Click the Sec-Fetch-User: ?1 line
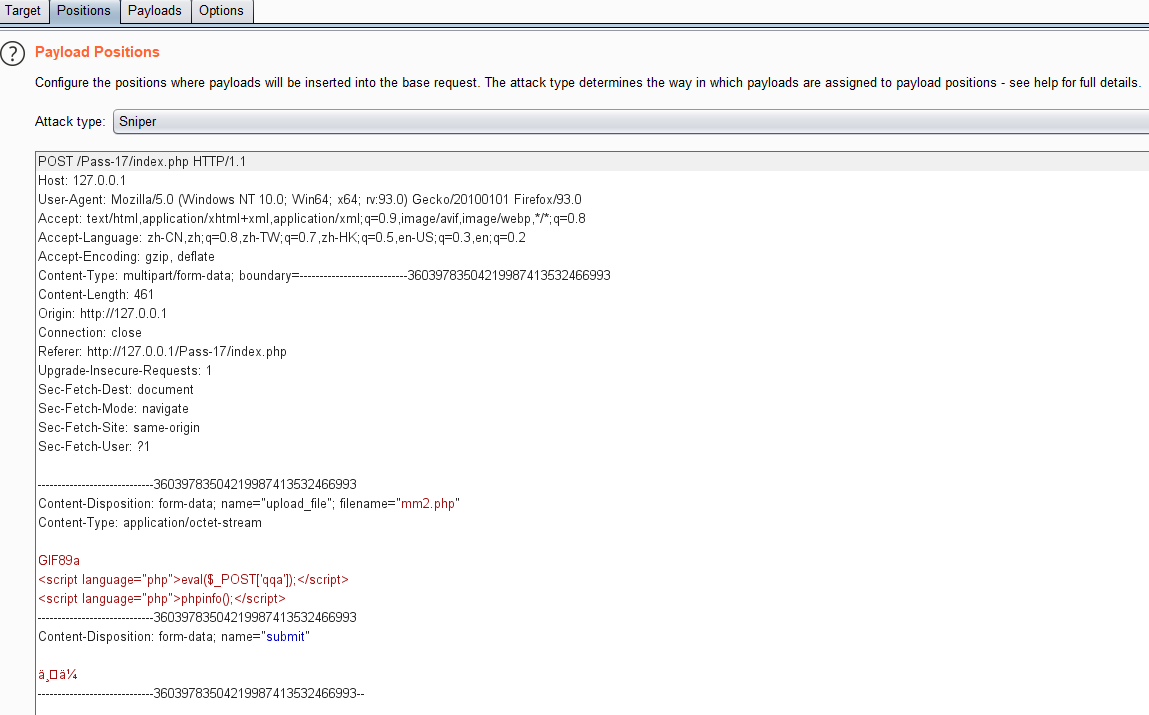Screen dimensions: 1149x715 pyautogui.click(x=94, y=447)
